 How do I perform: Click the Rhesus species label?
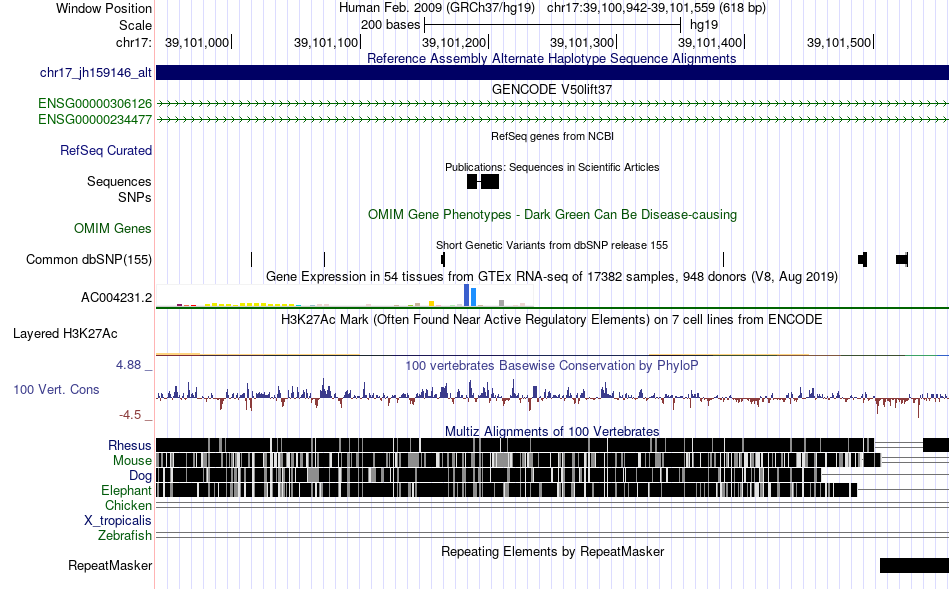pyautogui.click(x=130, y=445)
